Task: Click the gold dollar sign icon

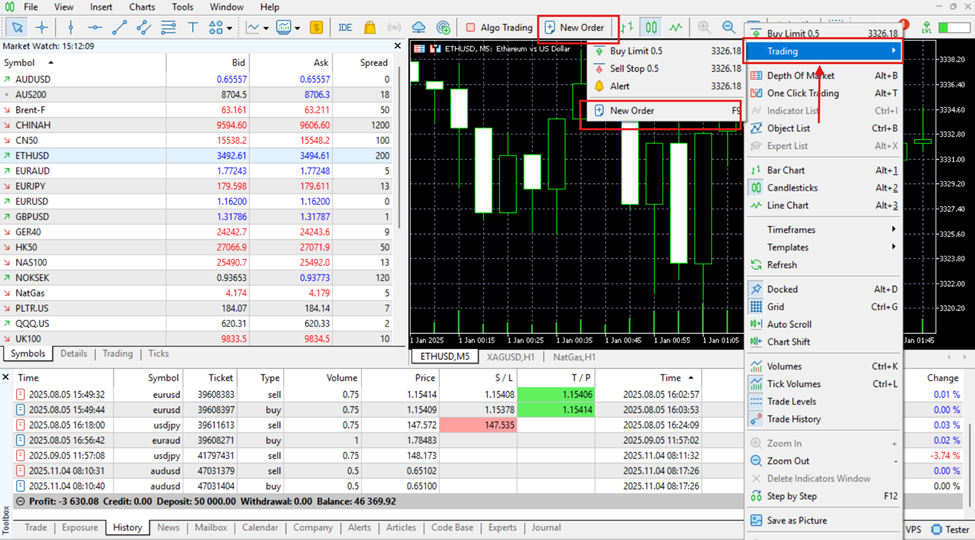Action: click(x=316, y=27)
